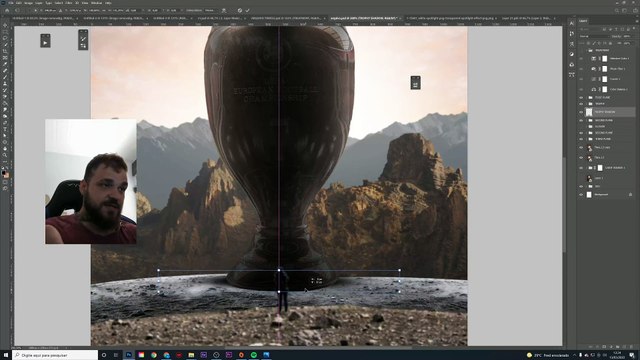This screenshot has height=360, width=640.
Task: Click the Windows Start button
Action: pos(6,355)
